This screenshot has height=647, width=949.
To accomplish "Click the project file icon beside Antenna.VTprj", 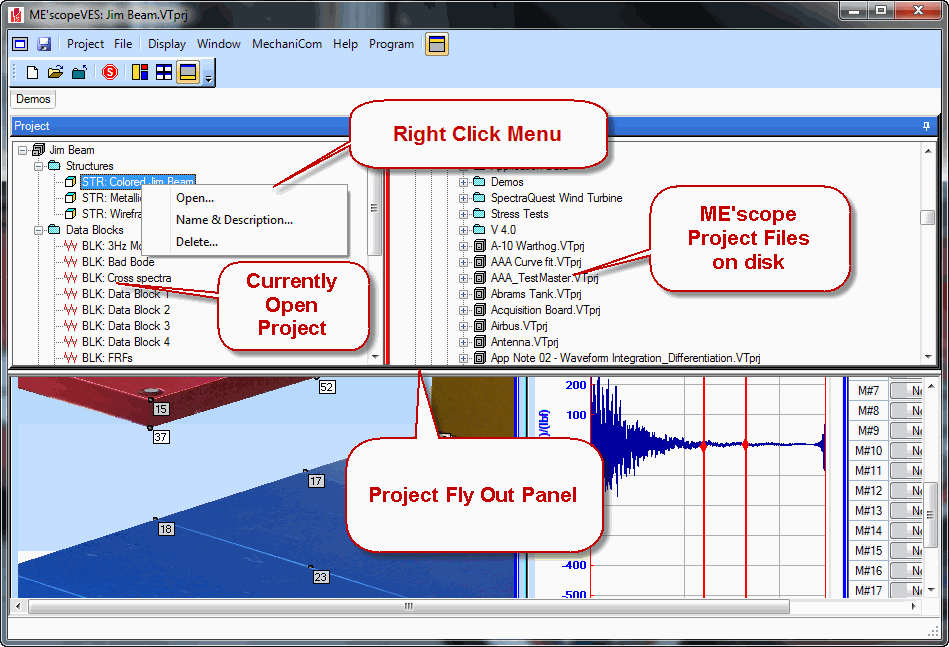I will [x=480, y=342].
